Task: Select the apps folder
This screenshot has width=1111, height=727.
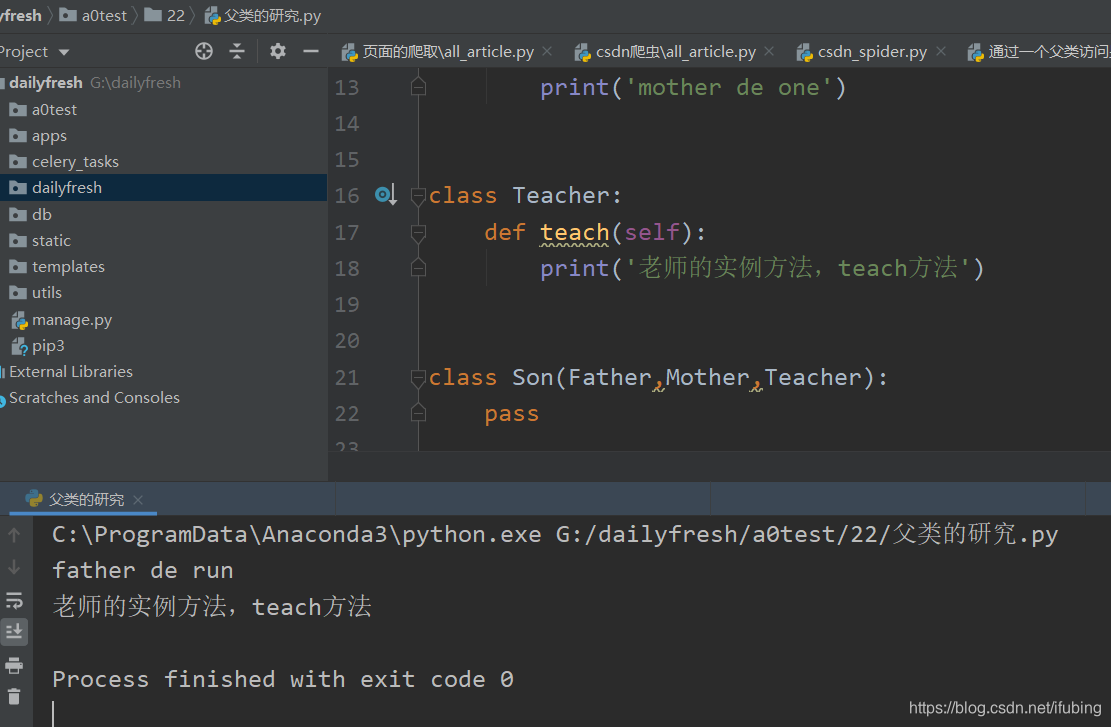Action: click(x=49, y=136)
